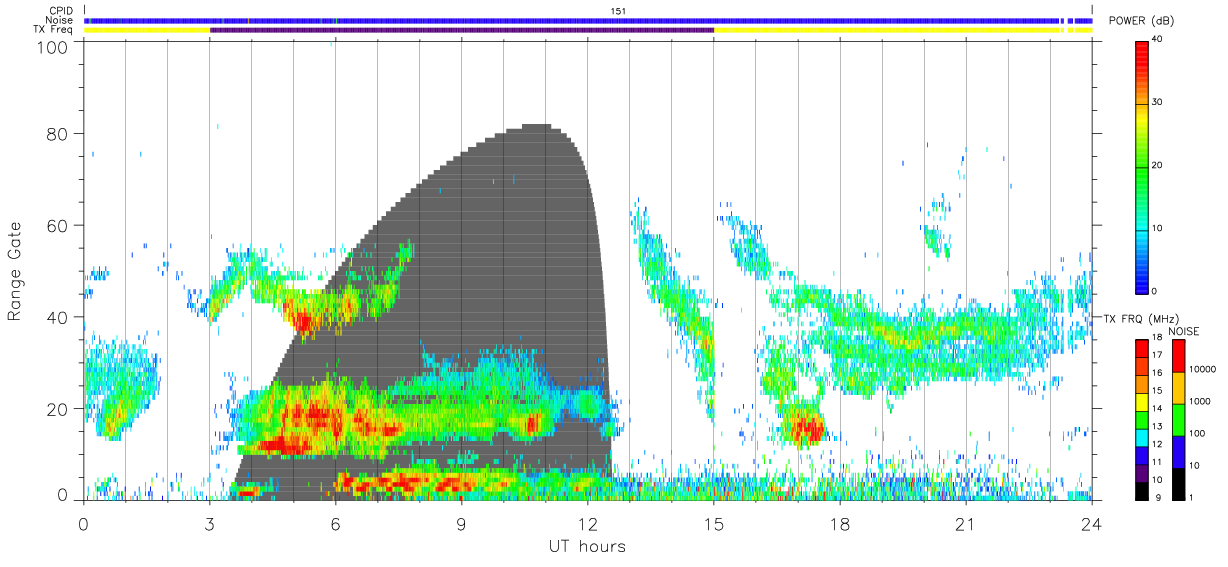Click the UT hours tick label "24"
The width and height of the screenshot is (1228, 567).
(x=1091, y=524)
